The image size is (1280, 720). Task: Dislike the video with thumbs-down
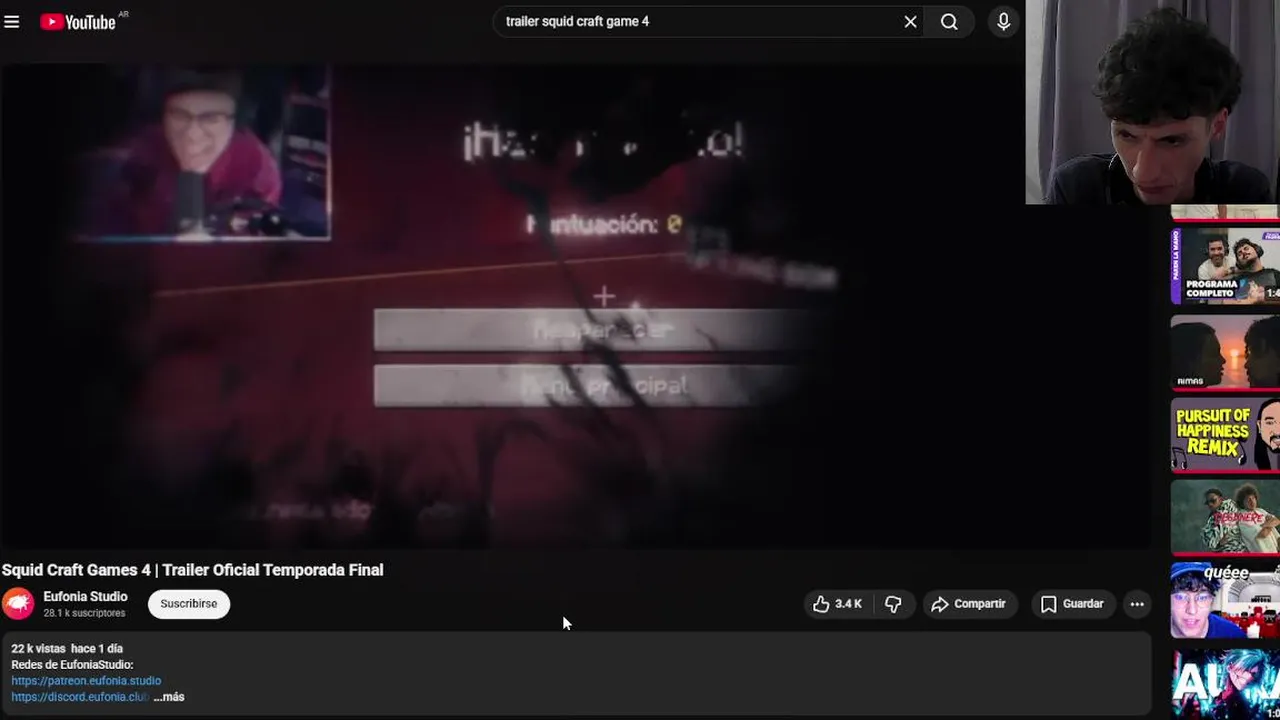click(893, 604)
